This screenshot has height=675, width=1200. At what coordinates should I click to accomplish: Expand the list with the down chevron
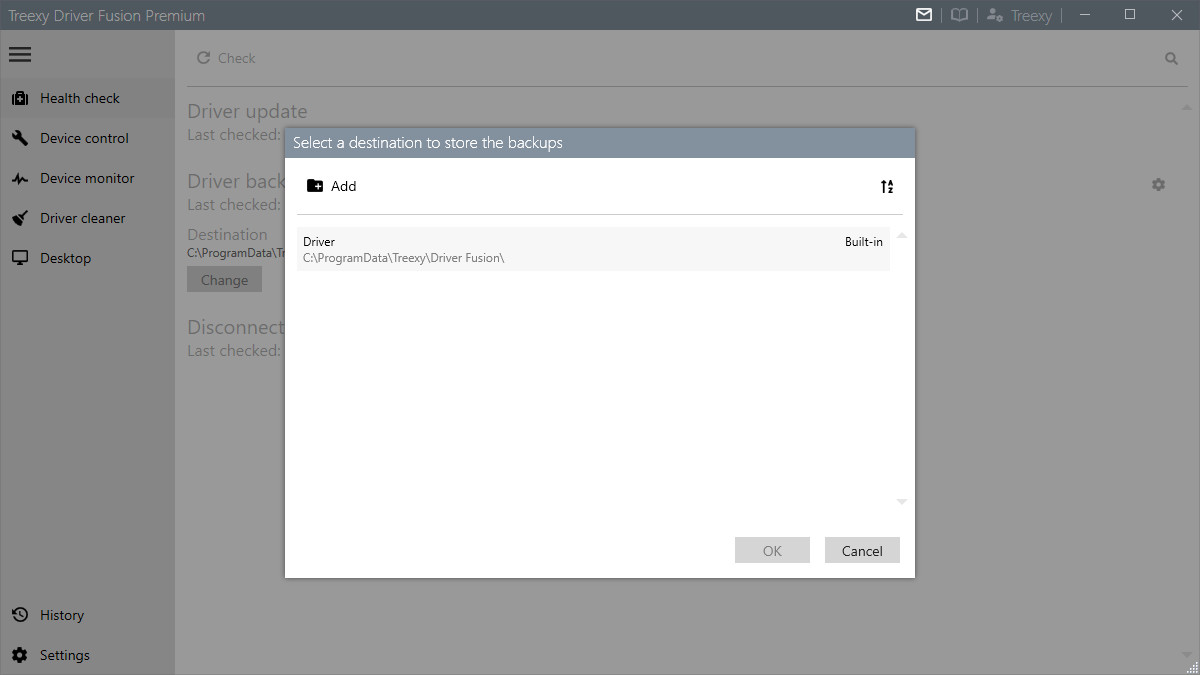(x=901, y=500)
